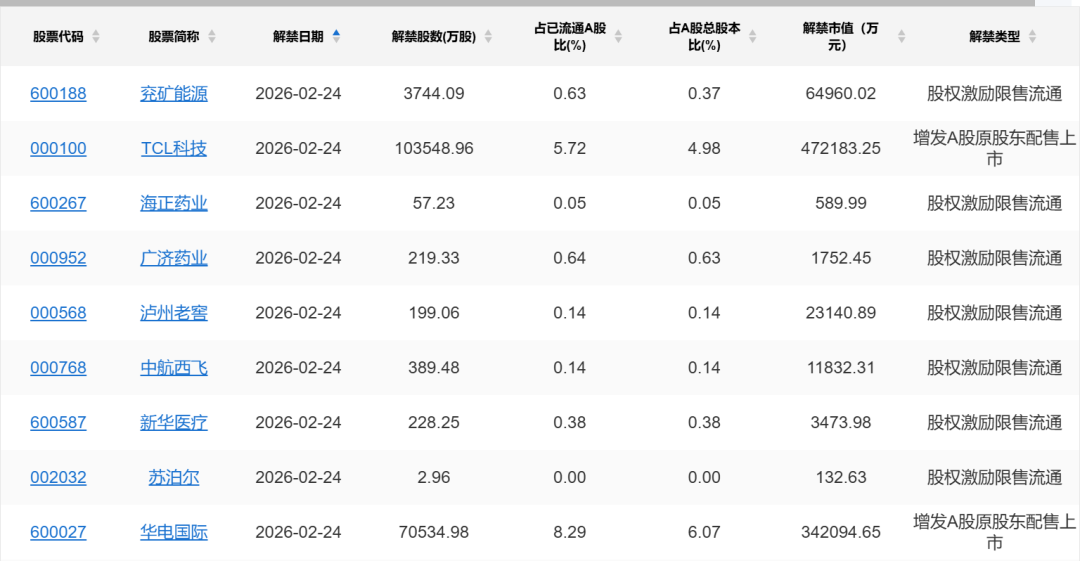View 华电国际 stock details
The height and width of the screenshot is (561, 1080).
point(174,532)
